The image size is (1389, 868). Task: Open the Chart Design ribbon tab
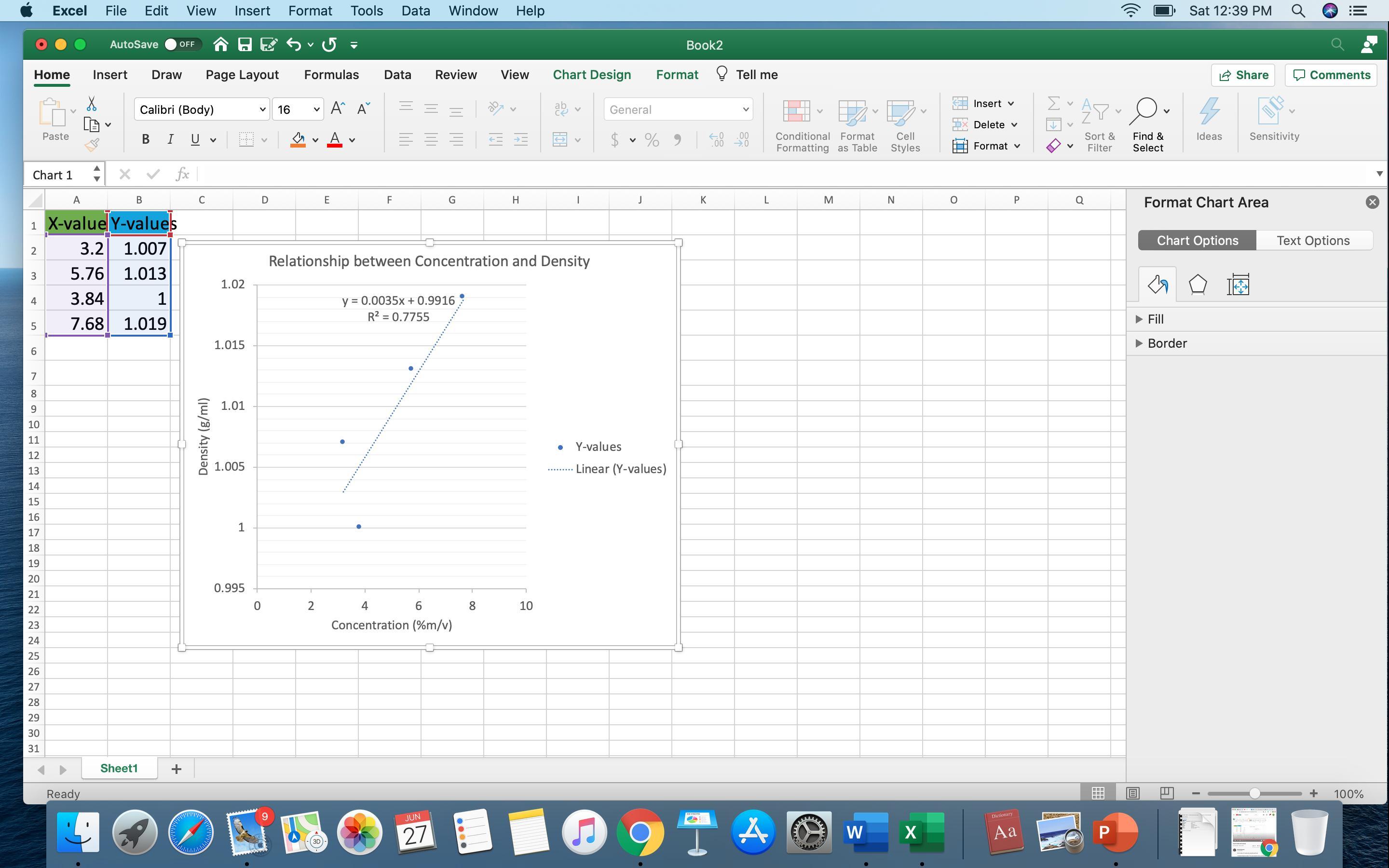click(x=591, y=75)
